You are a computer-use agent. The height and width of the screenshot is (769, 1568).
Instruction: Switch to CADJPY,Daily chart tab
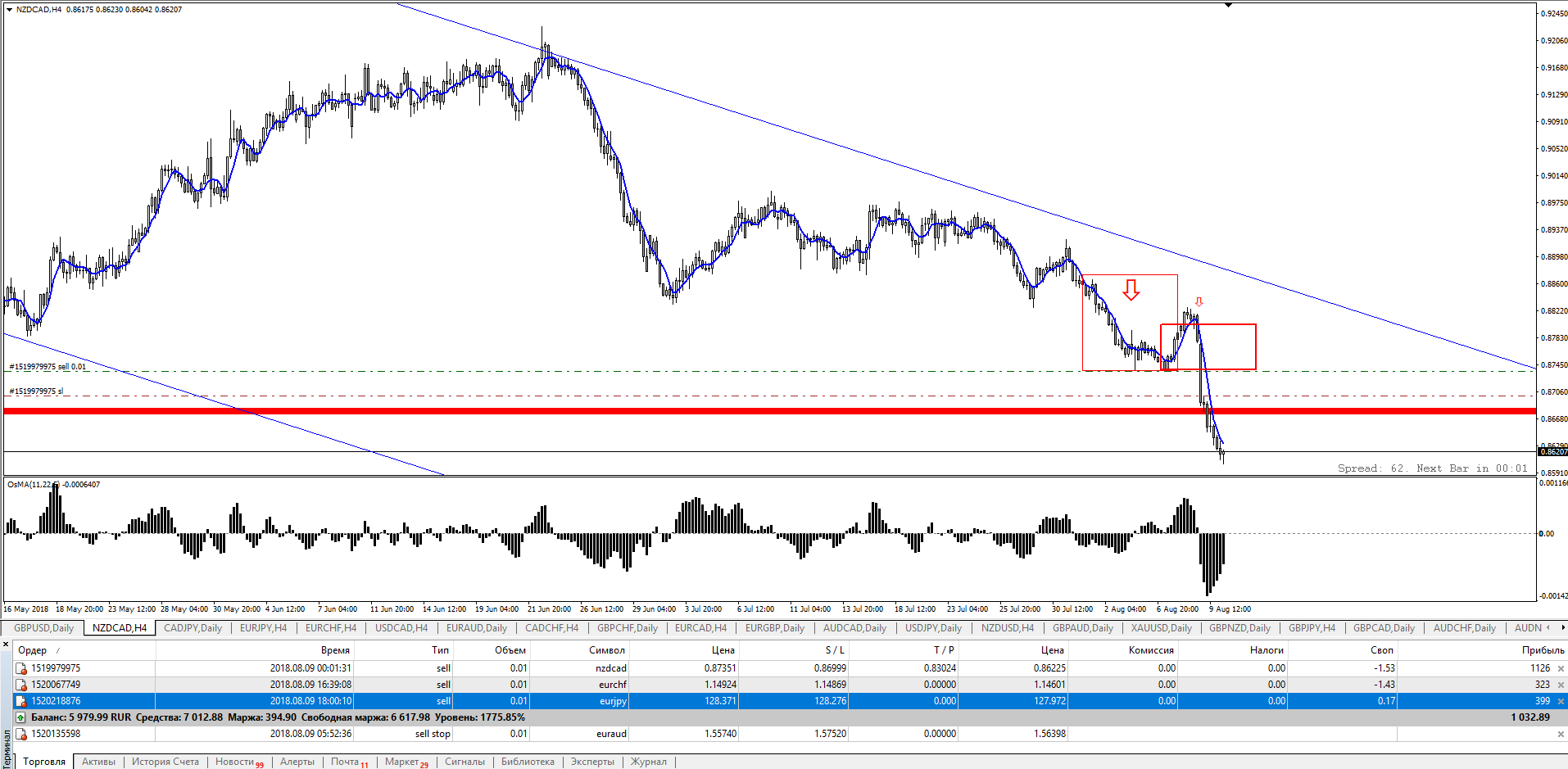[x=193, y=628]
